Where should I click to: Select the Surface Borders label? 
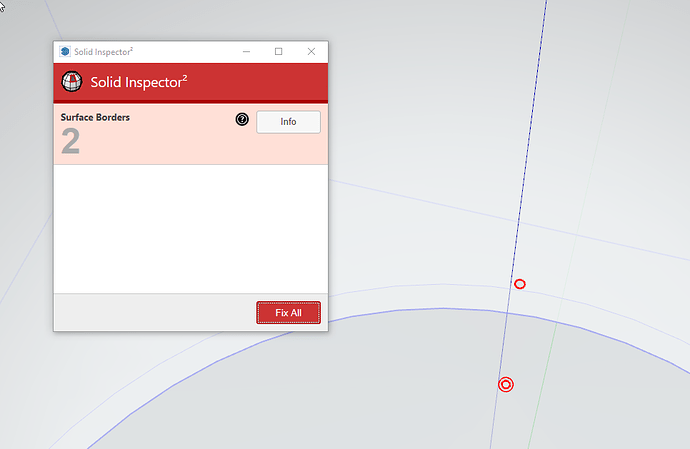tap(95, 118)
